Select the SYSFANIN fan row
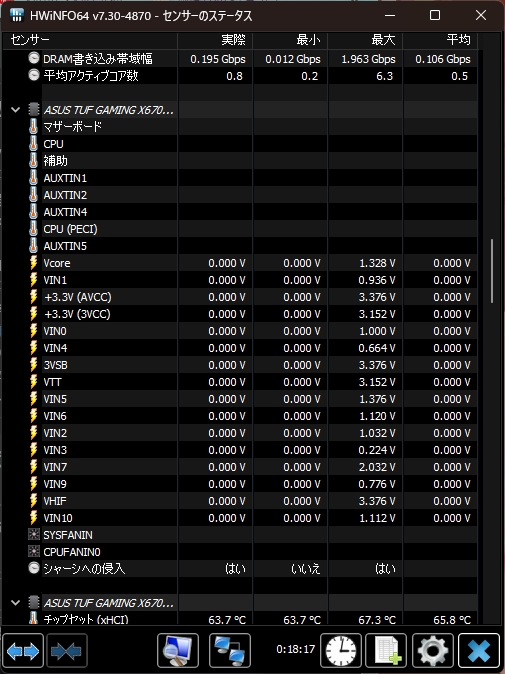The width and height of the screenshot is (505, 674). 241,535
